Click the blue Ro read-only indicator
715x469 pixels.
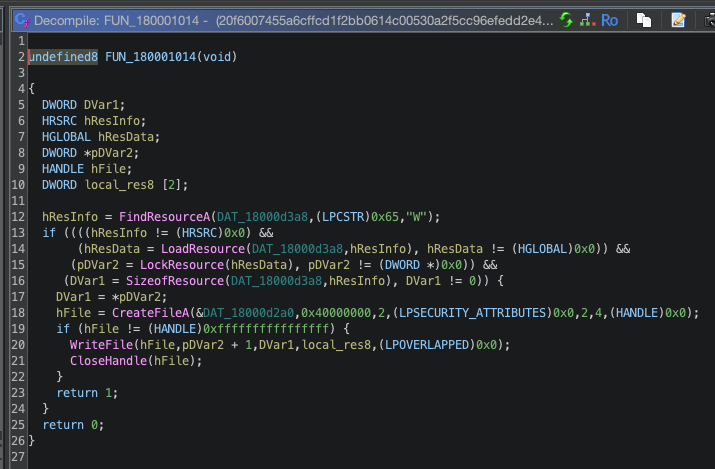tap(609, 21)
